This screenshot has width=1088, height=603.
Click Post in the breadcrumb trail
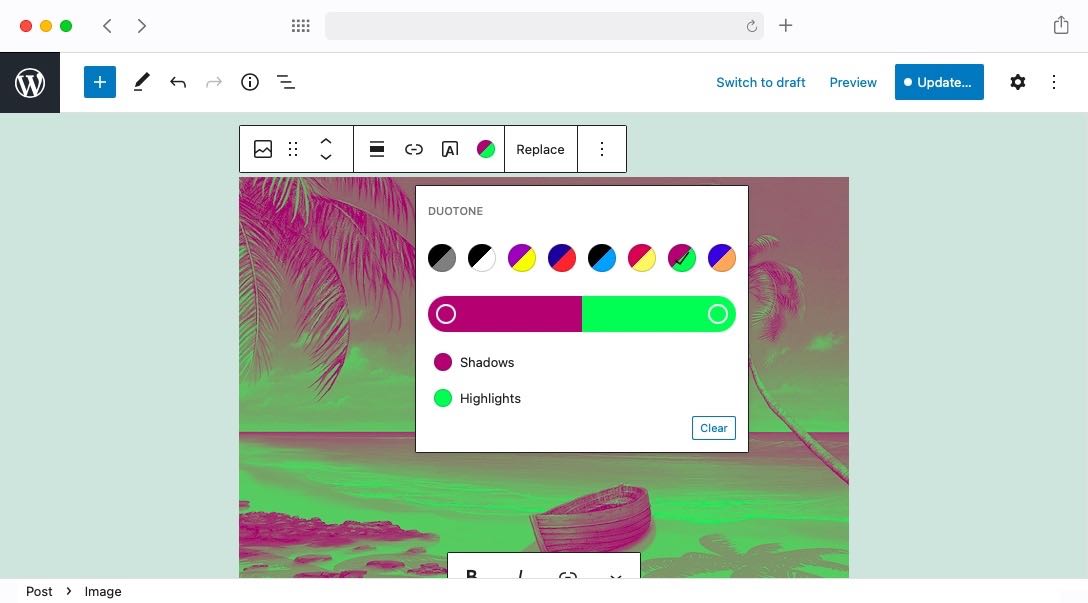pos(39,591)
